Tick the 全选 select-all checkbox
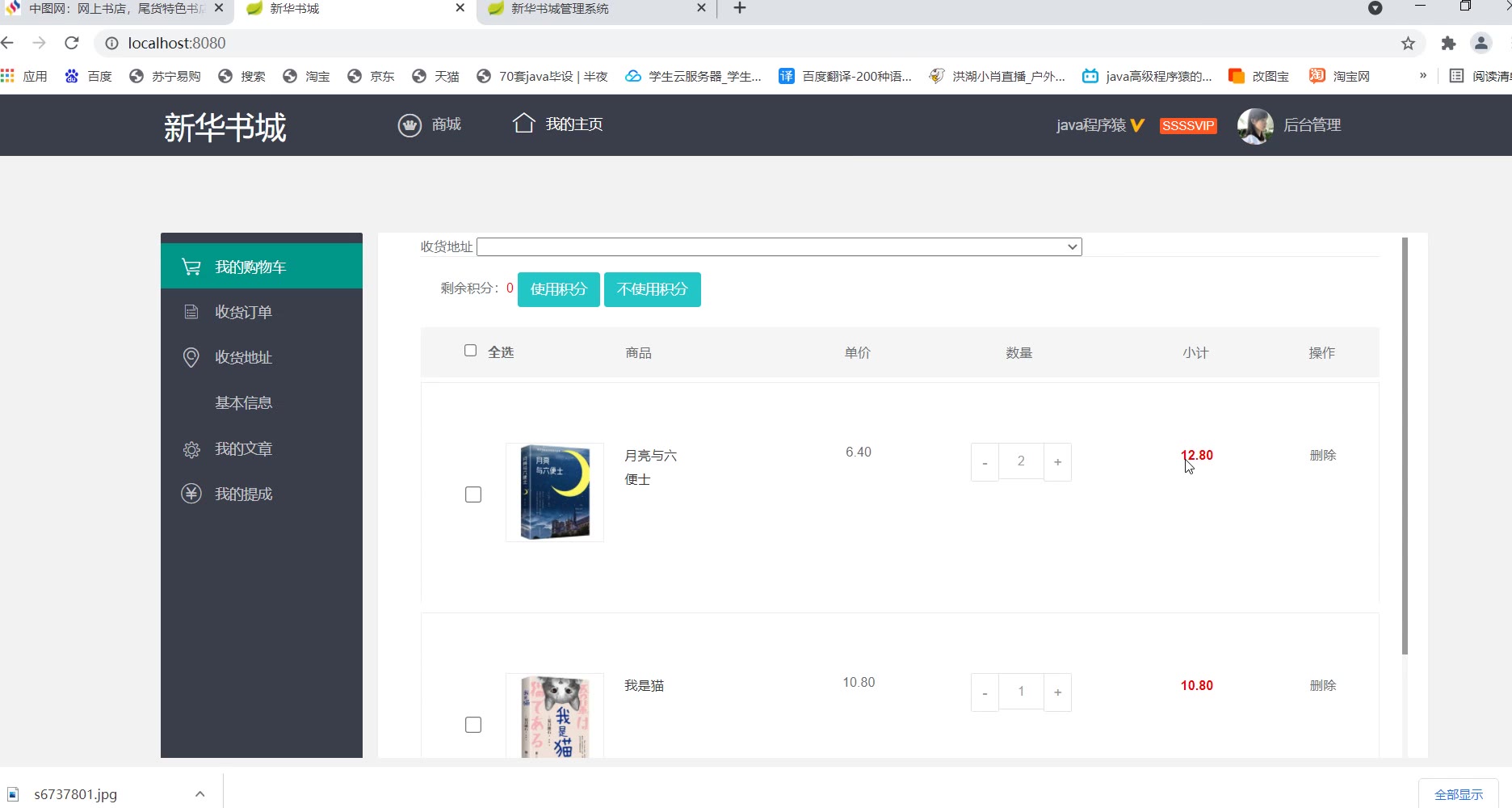This screenshot has width=1512, height=808. point(470,351)
